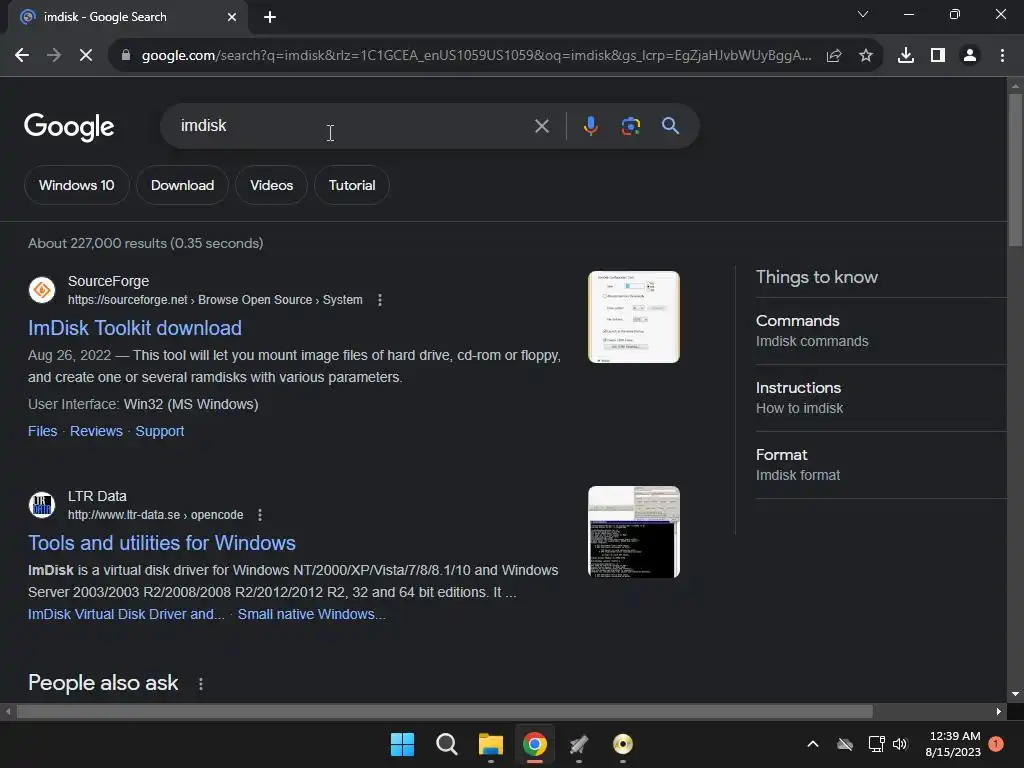Image resolution: width=1024 pixels, height=768 pixels.
Task: Open the Chrome three-dot menu
Action: click(1002, 56)
